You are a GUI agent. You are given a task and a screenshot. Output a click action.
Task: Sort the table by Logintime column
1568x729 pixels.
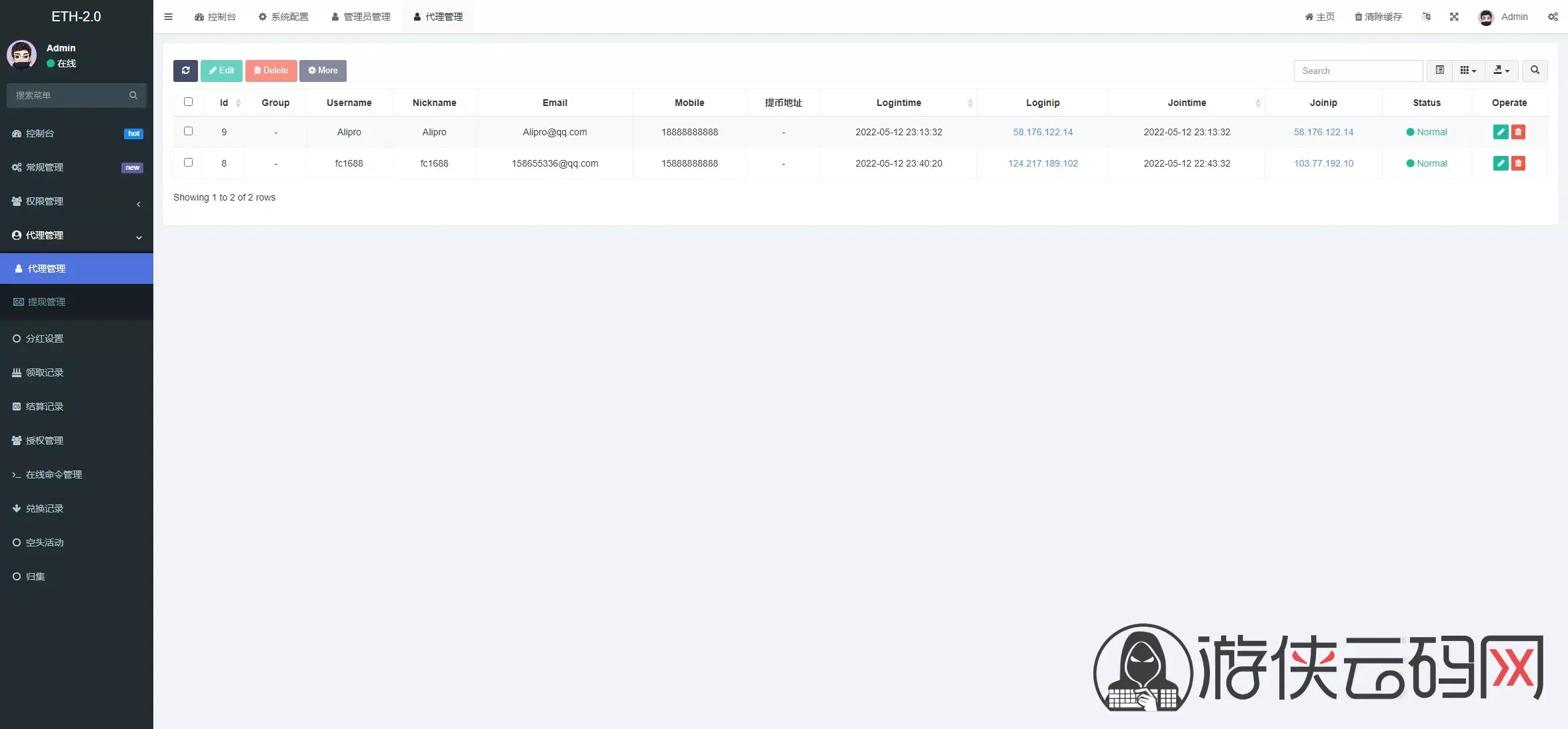(x=899, y=103)
